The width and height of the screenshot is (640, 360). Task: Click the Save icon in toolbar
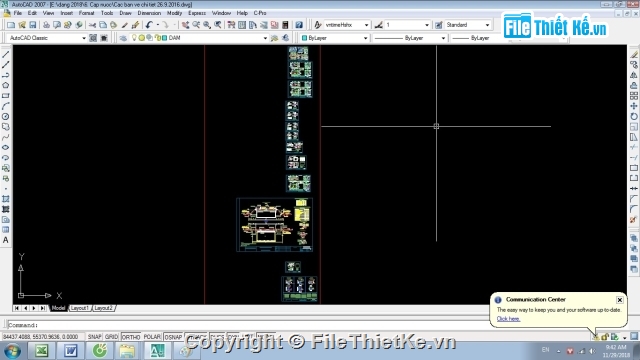(x=33, y=25)
